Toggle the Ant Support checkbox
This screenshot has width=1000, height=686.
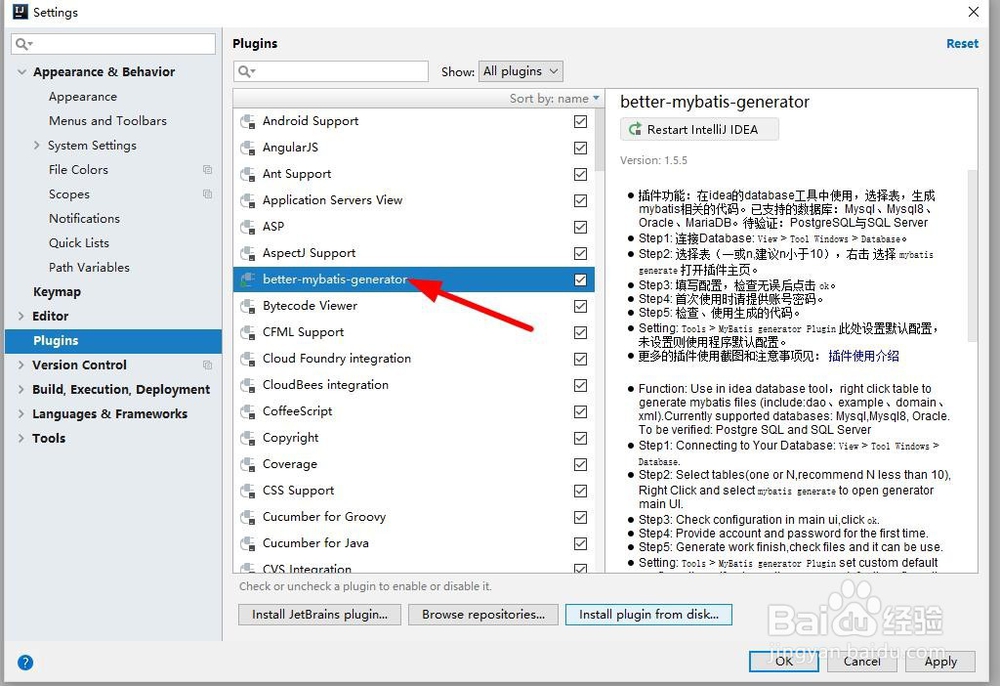(580, 174)
